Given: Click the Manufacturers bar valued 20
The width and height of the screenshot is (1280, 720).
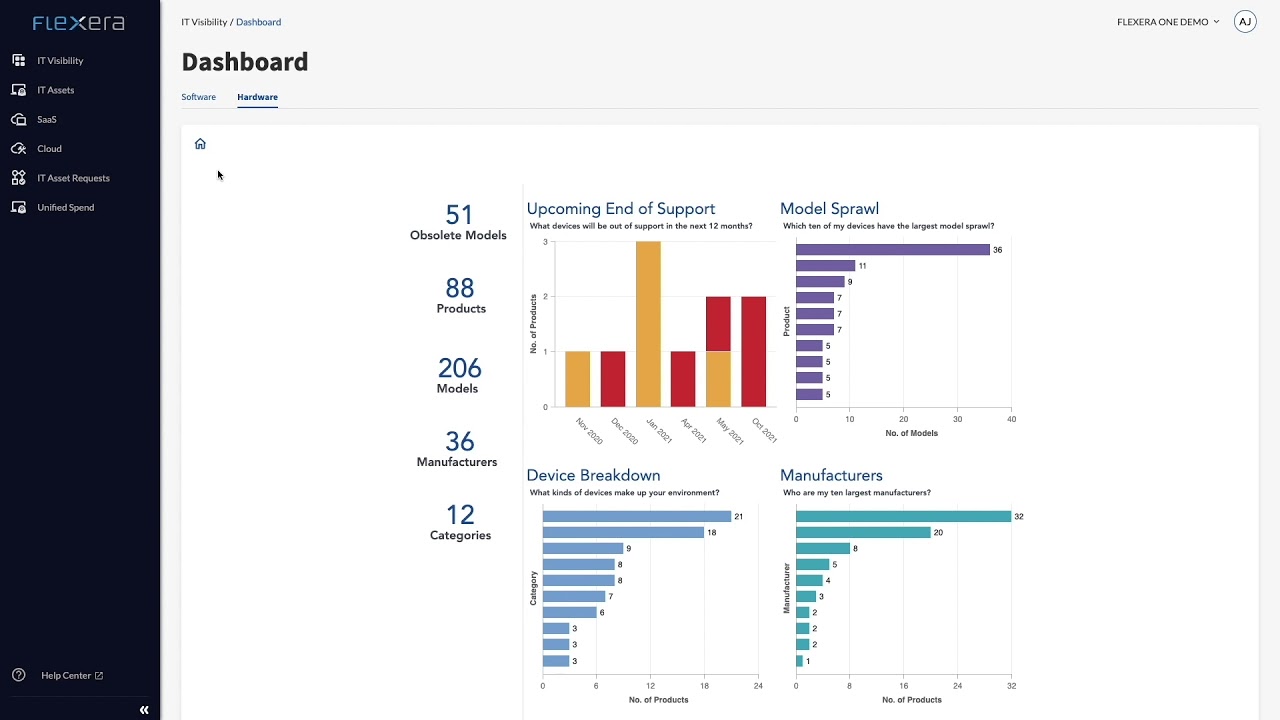Looking at the screenshot, I should point(863,532).
